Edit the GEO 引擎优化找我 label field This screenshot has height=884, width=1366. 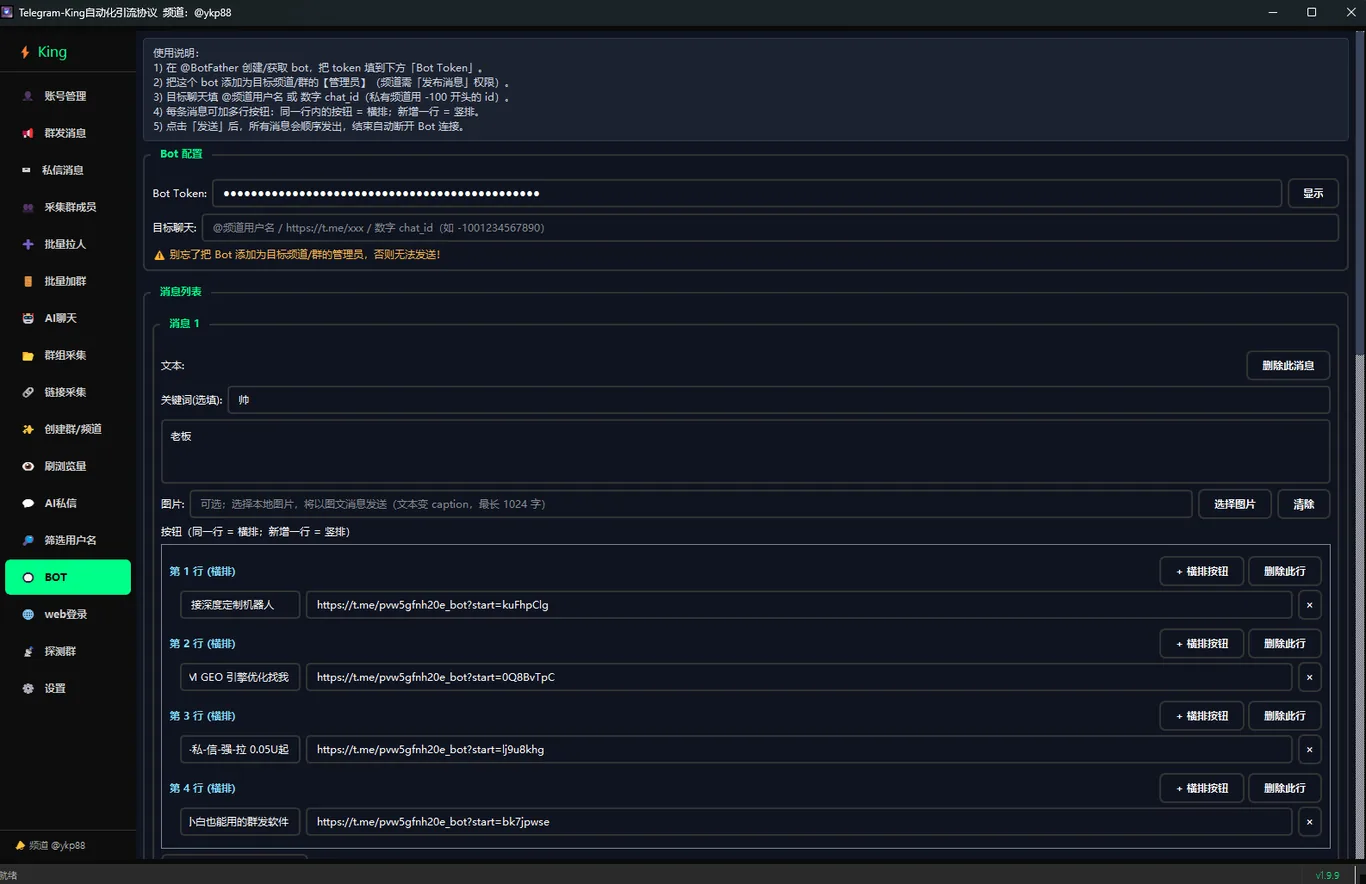pyautogui.click(x=240, y=677)
